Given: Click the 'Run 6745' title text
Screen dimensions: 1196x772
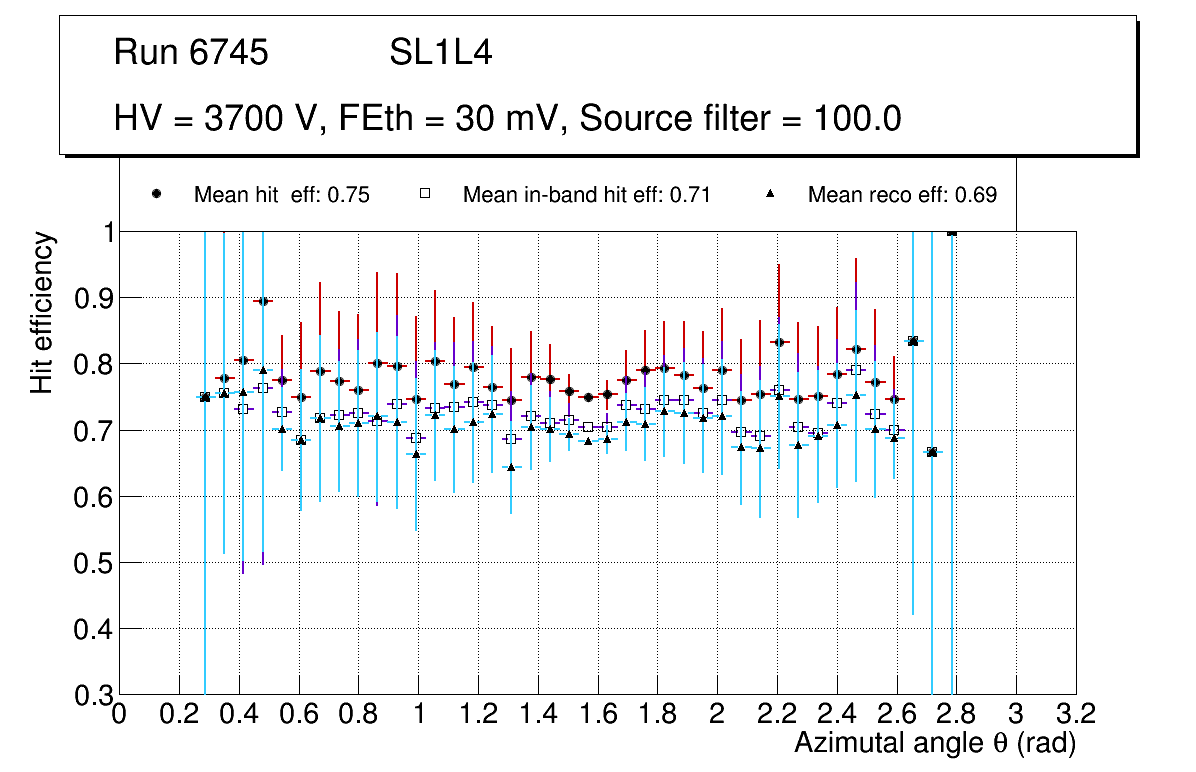Looking at the screenshot, I should pos(191,53).
